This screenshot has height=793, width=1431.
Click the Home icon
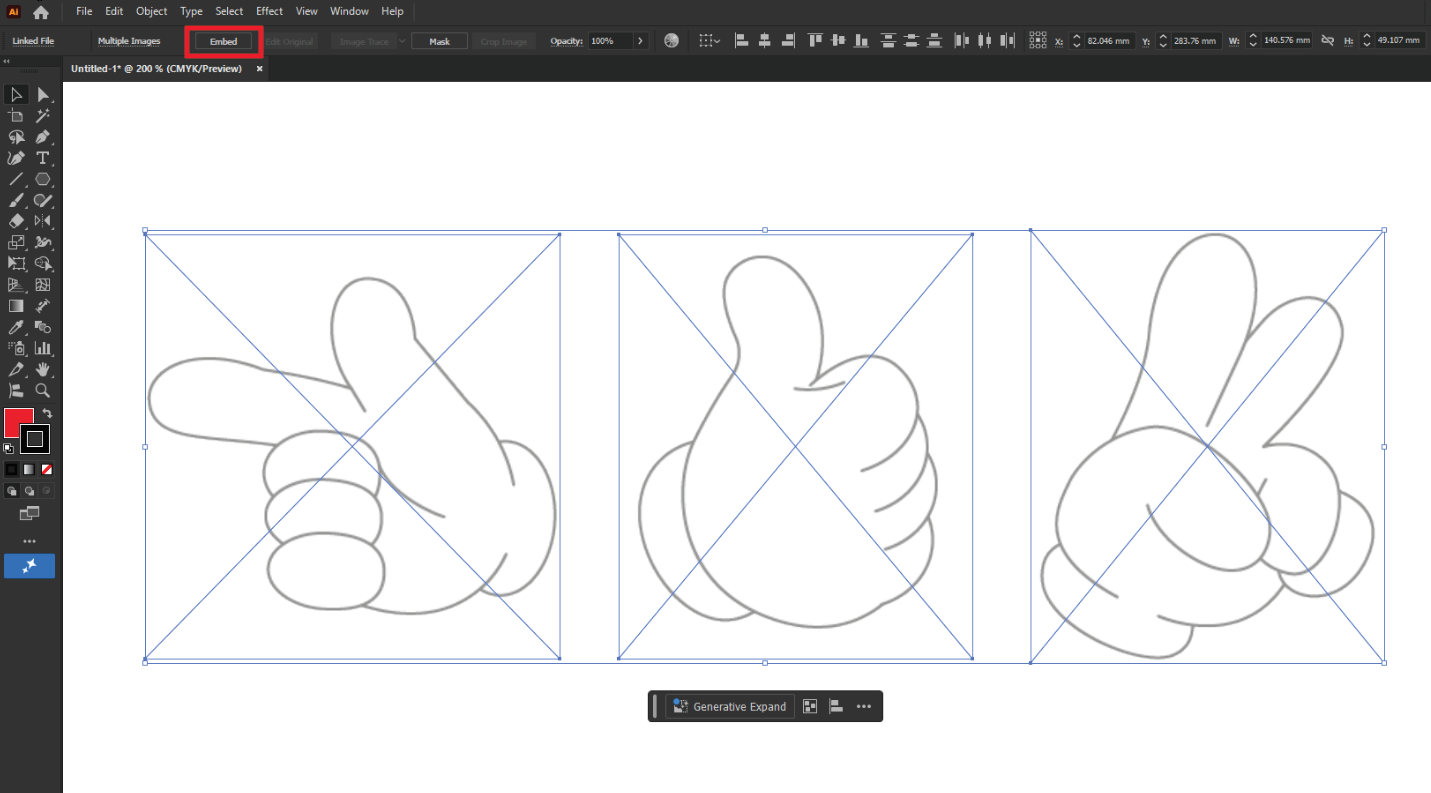click(x=41, y=12)
